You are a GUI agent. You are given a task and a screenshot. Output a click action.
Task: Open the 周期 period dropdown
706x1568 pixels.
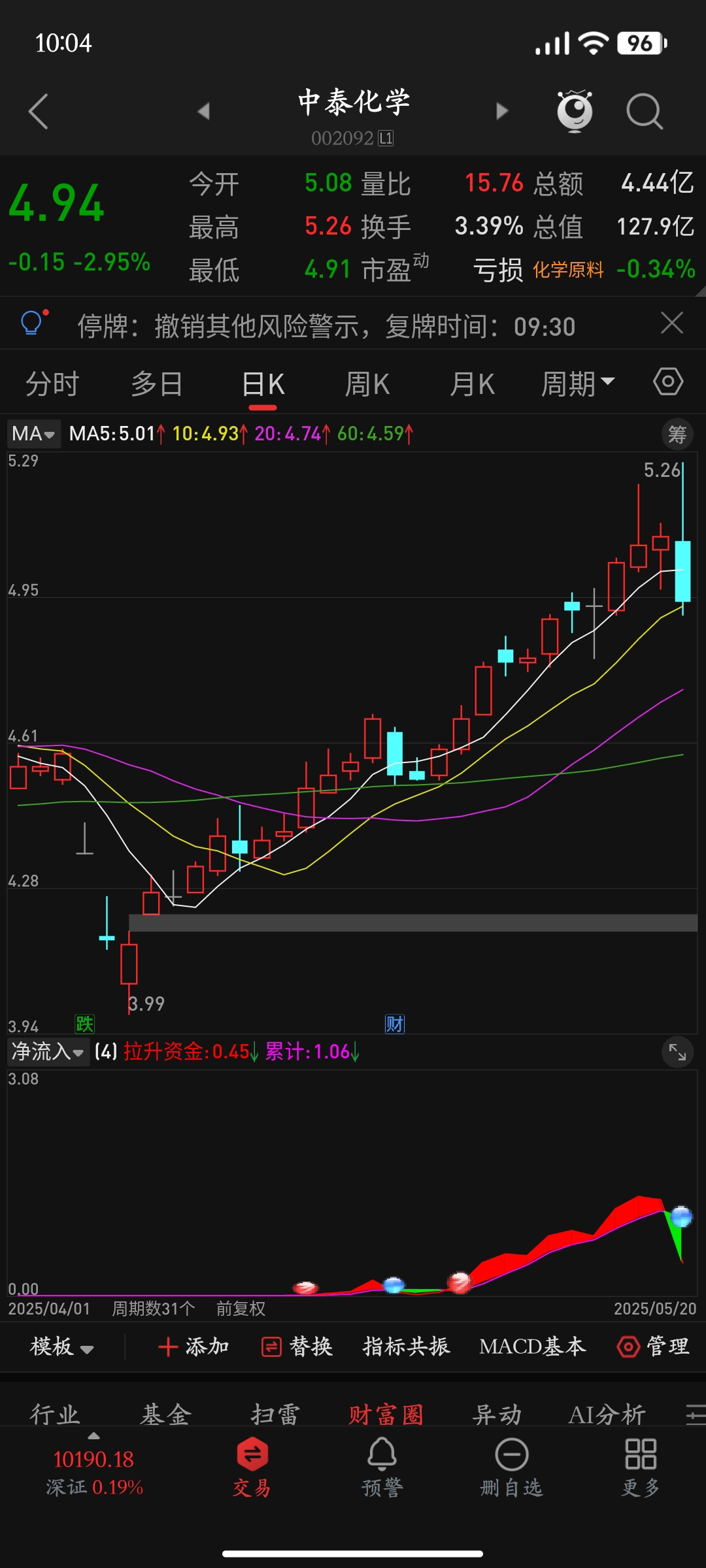578,384
